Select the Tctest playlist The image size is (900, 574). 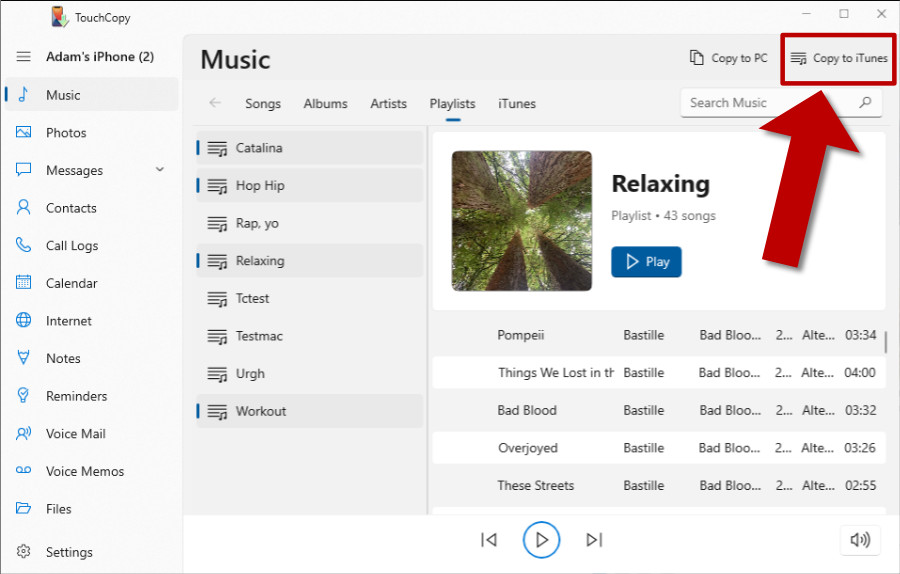(x=309, y=298)
